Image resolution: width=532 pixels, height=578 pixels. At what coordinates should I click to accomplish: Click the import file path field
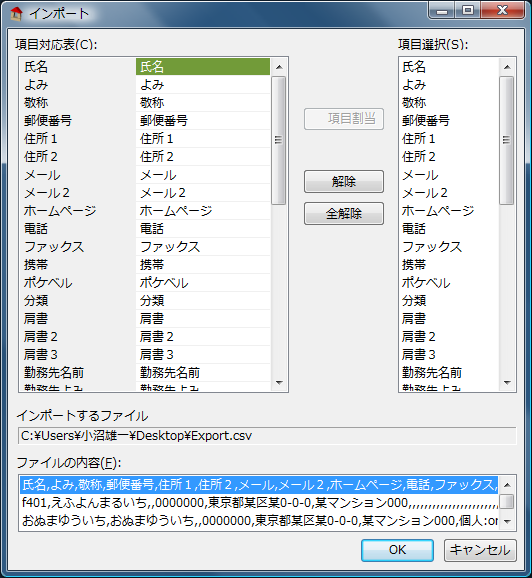coord(267,436)
